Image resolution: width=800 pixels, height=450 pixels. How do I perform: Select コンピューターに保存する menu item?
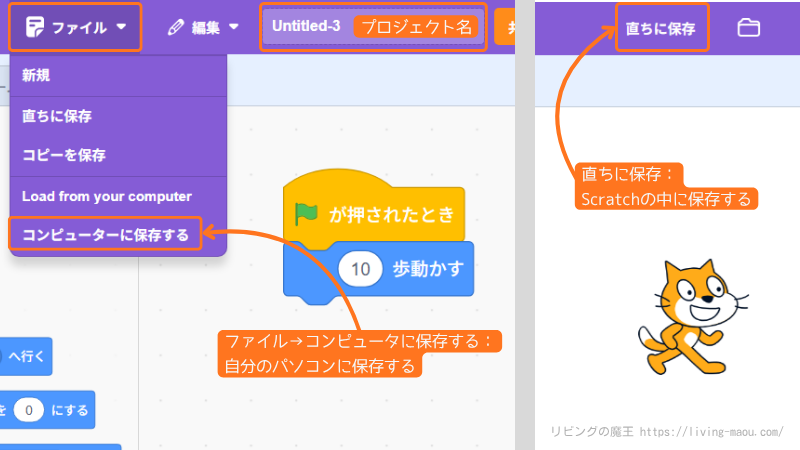(105, 235)
